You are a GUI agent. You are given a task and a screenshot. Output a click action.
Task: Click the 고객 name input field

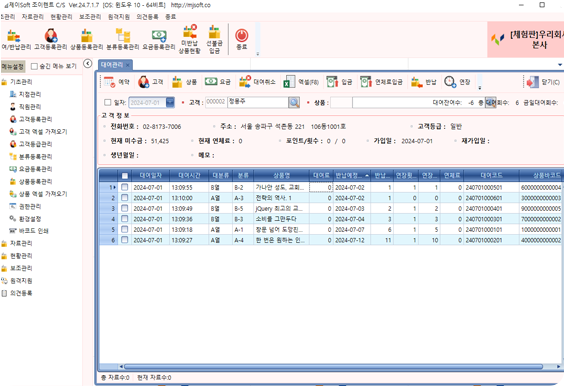258,102
